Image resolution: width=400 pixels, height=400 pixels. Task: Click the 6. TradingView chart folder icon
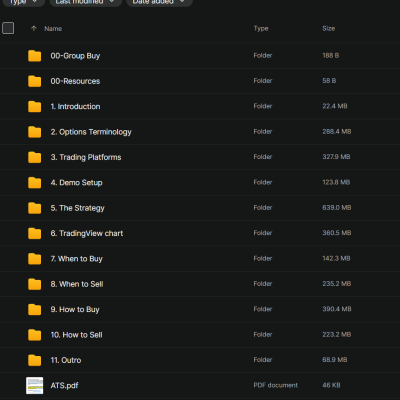coord(35,233)
